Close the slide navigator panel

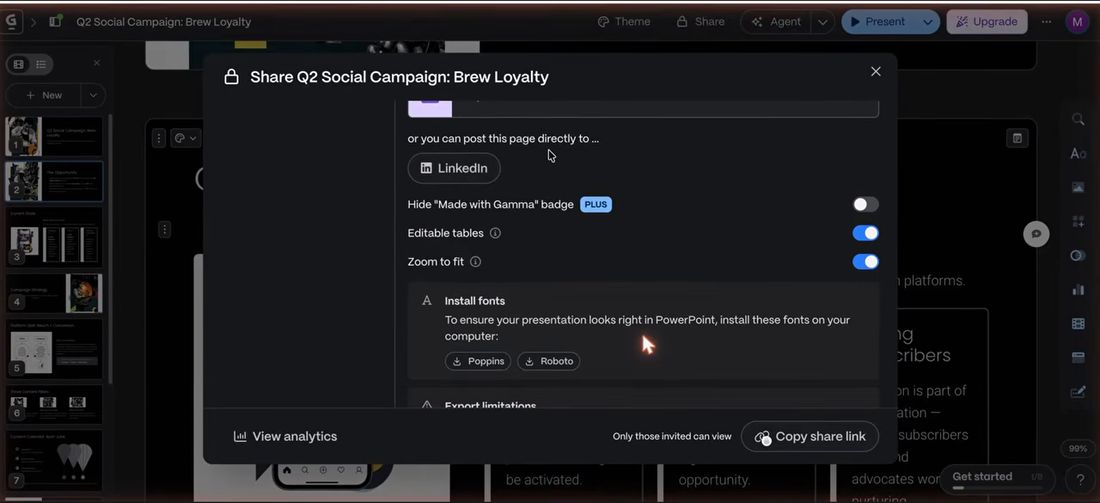(x=97, y=63)
